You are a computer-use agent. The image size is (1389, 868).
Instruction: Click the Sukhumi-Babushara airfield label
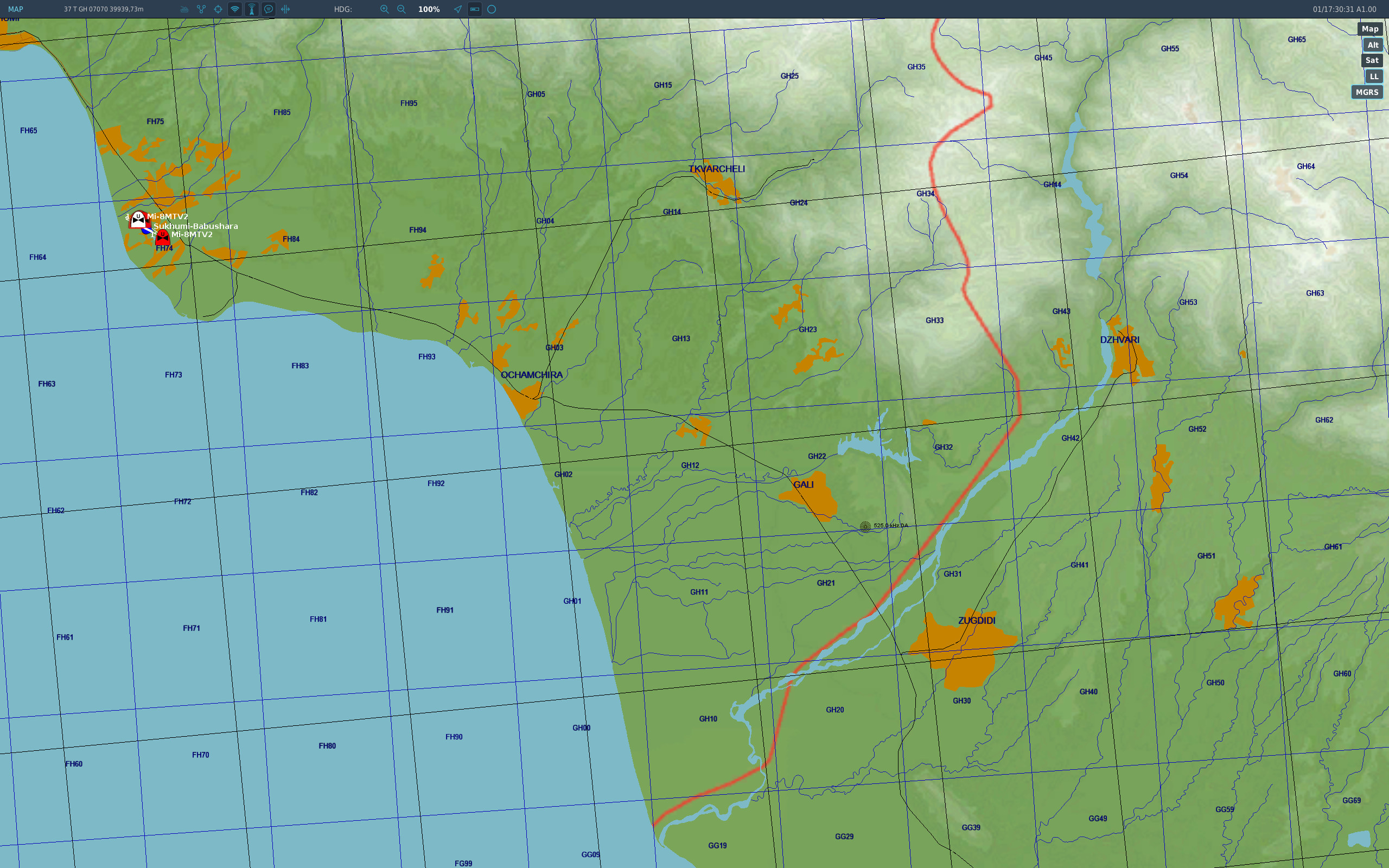point(196,226)
